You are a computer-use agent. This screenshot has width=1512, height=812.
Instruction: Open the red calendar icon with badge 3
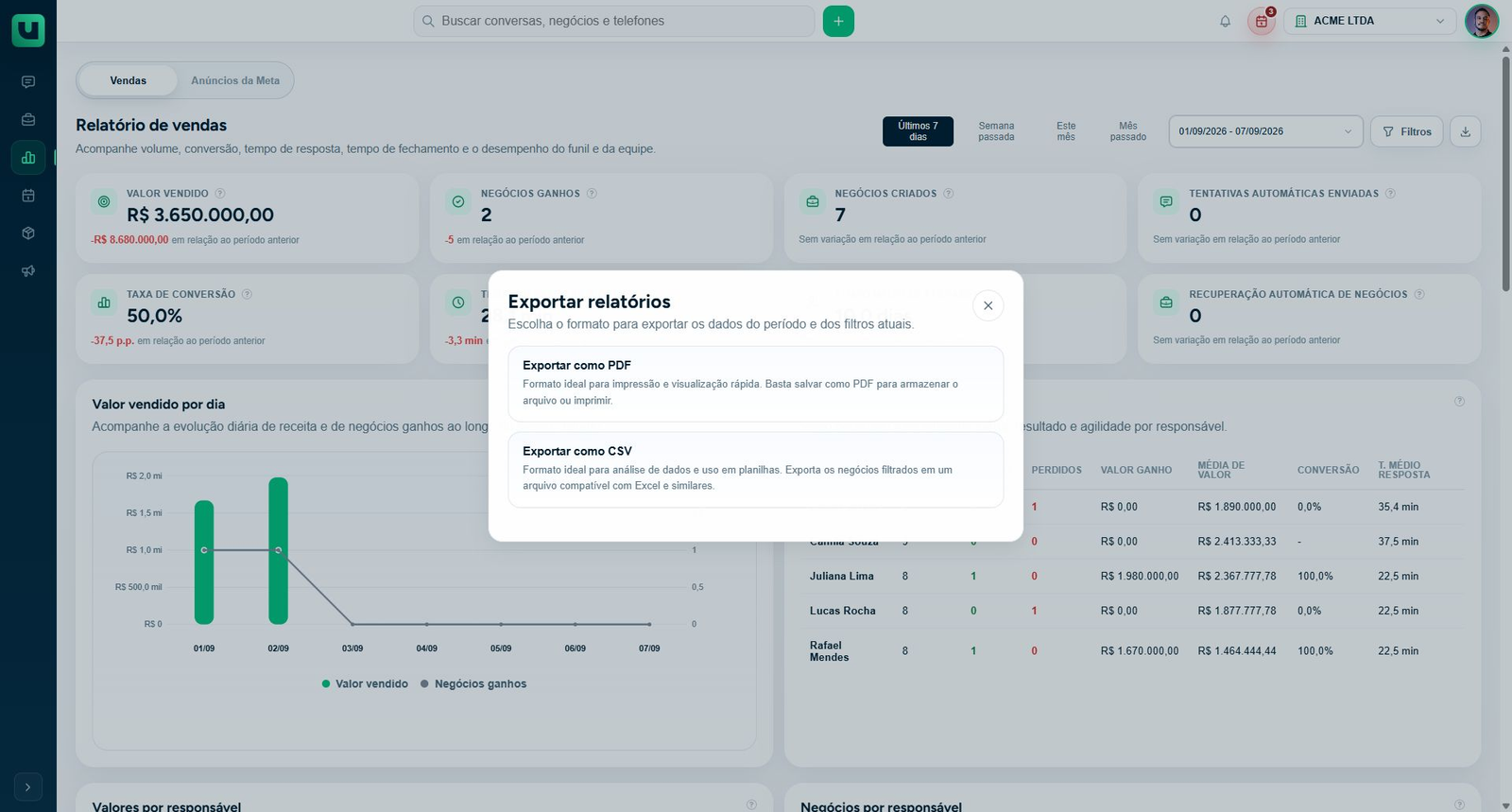[1262, 21]
